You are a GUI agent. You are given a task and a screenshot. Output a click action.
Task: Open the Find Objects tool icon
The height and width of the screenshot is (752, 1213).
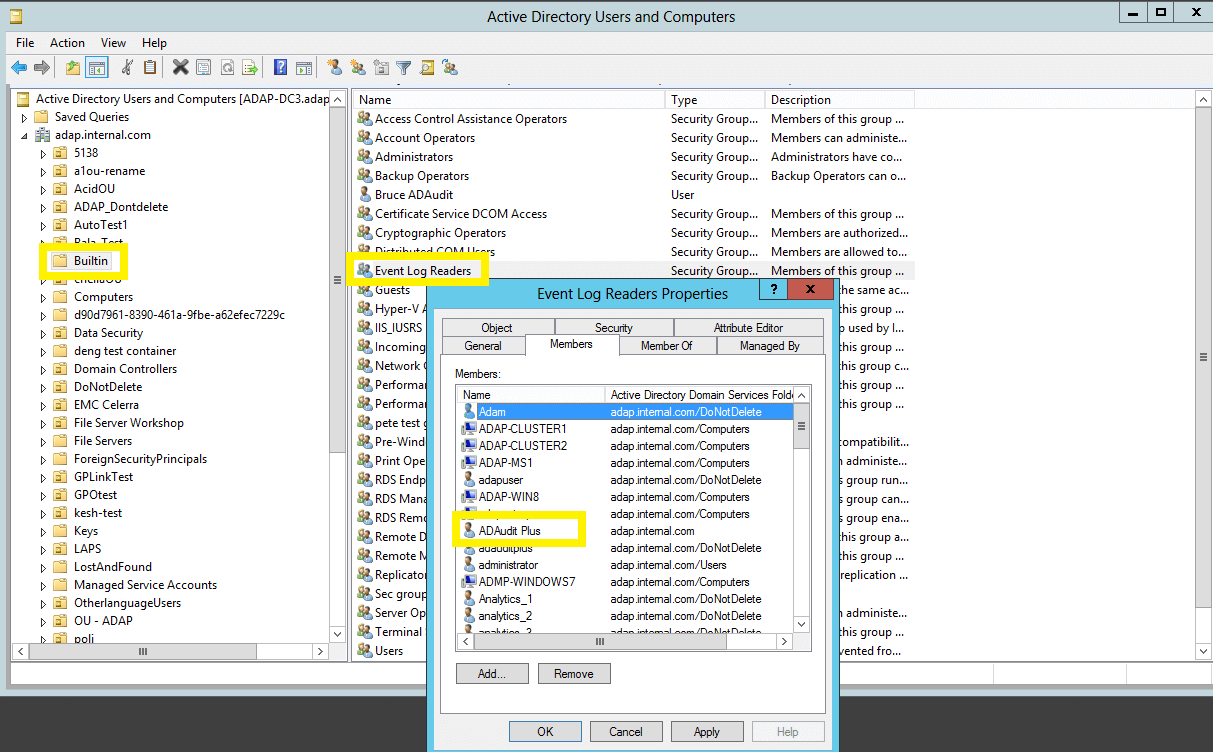click(427, 67)
